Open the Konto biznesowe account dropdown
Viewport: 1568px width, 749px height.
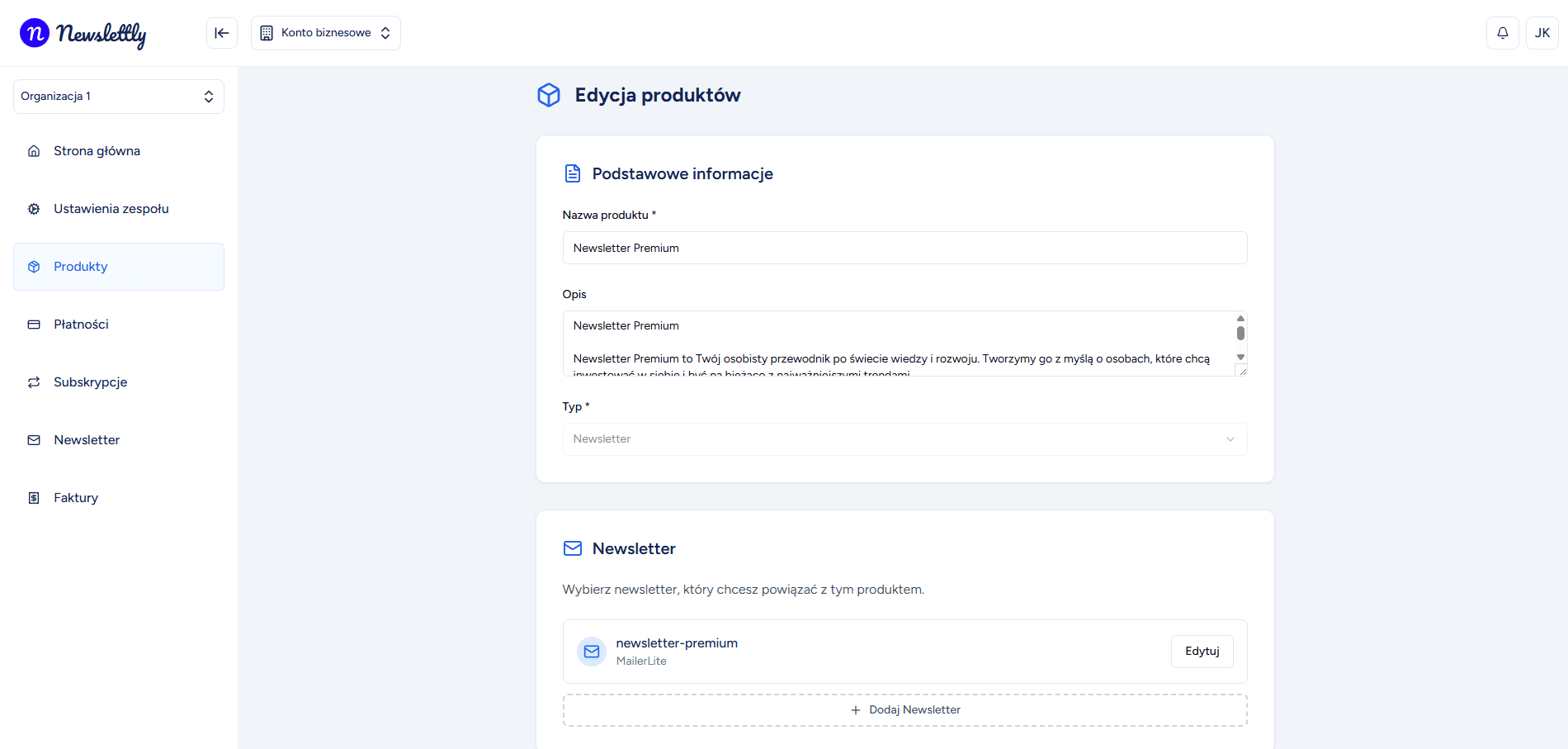point(326,33)
